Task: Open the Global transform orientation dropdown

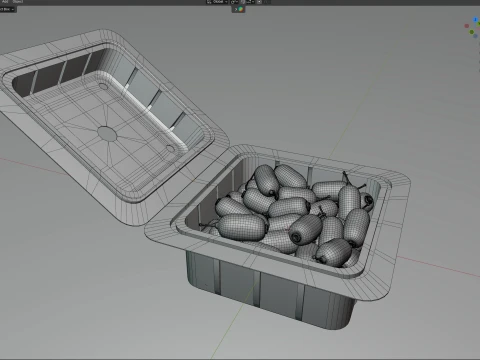Action: click(217, 2)
